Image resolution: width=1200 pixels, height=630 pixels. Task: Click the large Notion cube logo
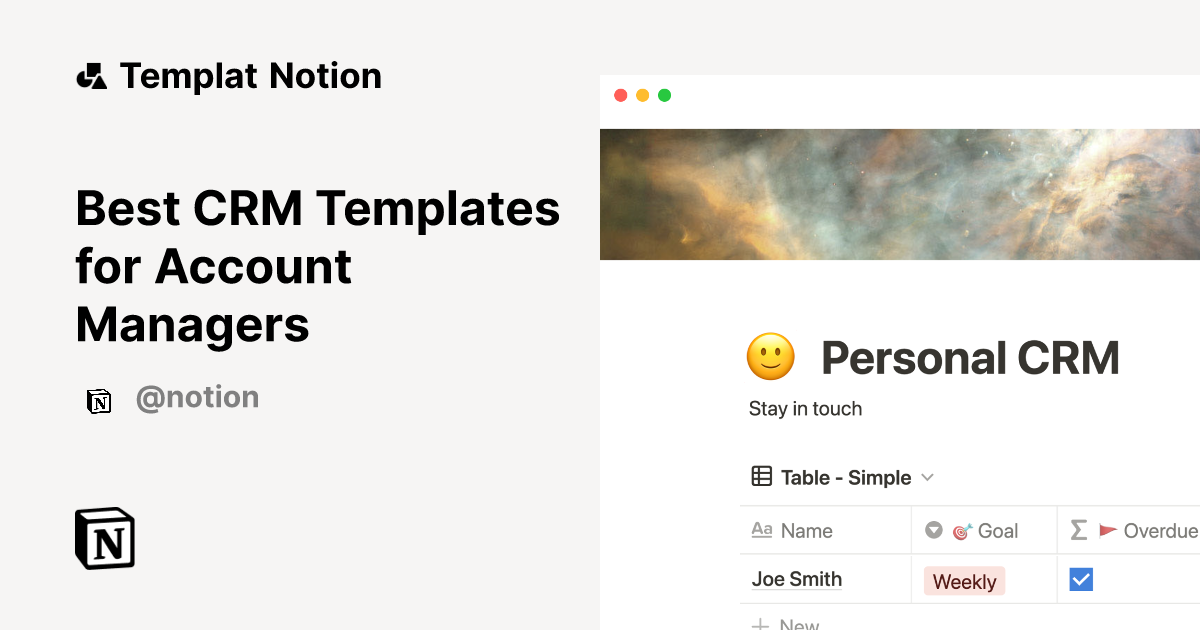click(105, 539)
